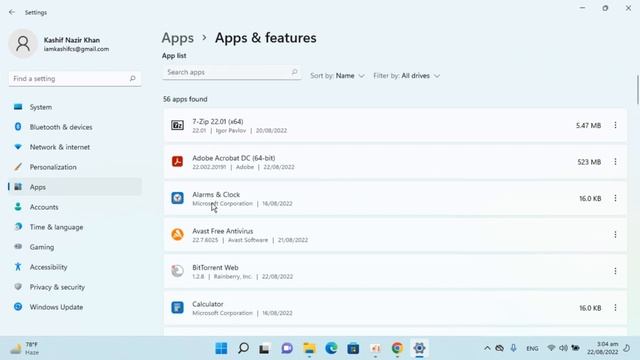This screenshot has height=360, width=640.
Task: Click the 7-Zip app icon
Action: click(x=177, y=125)
